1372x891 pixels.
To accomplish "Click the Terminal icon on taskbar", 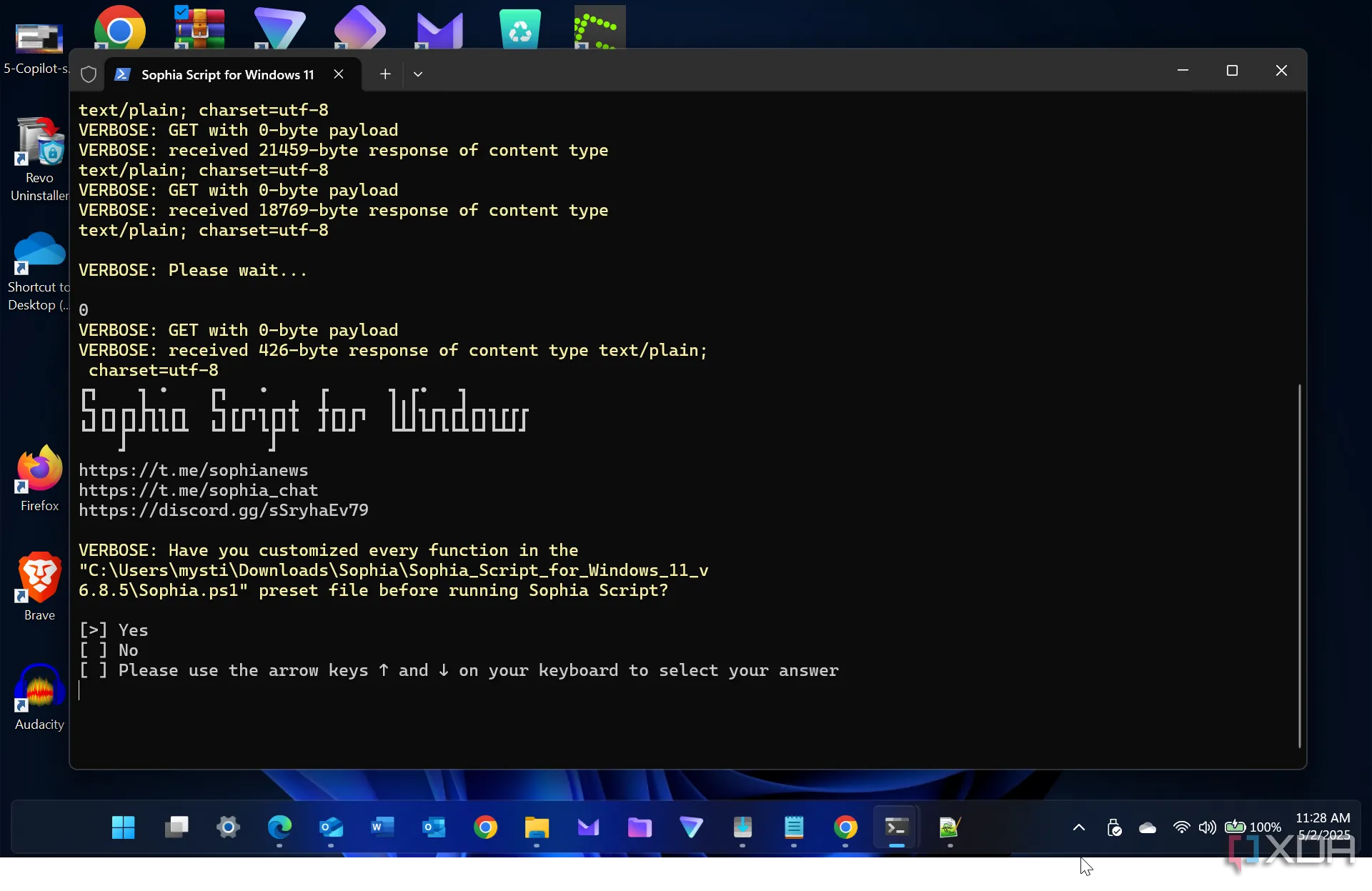I will coord(896,827).
